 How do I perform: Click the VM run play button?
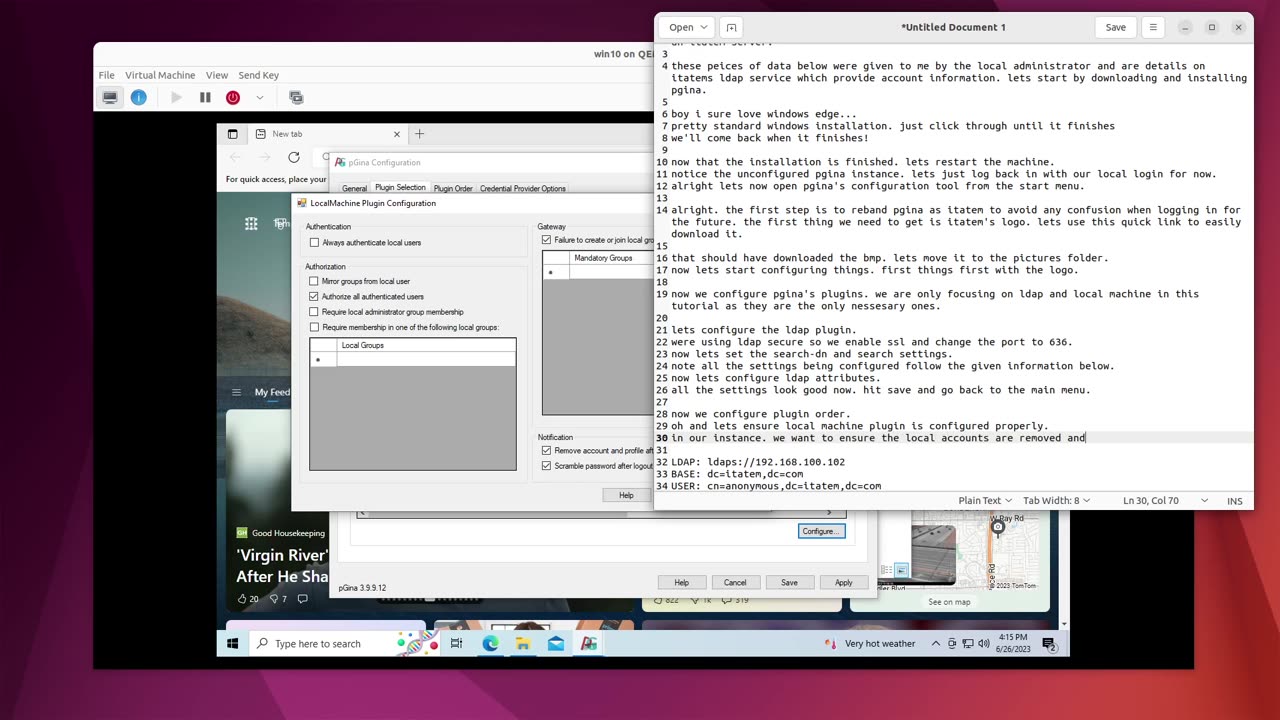click(x=177, y=97)
